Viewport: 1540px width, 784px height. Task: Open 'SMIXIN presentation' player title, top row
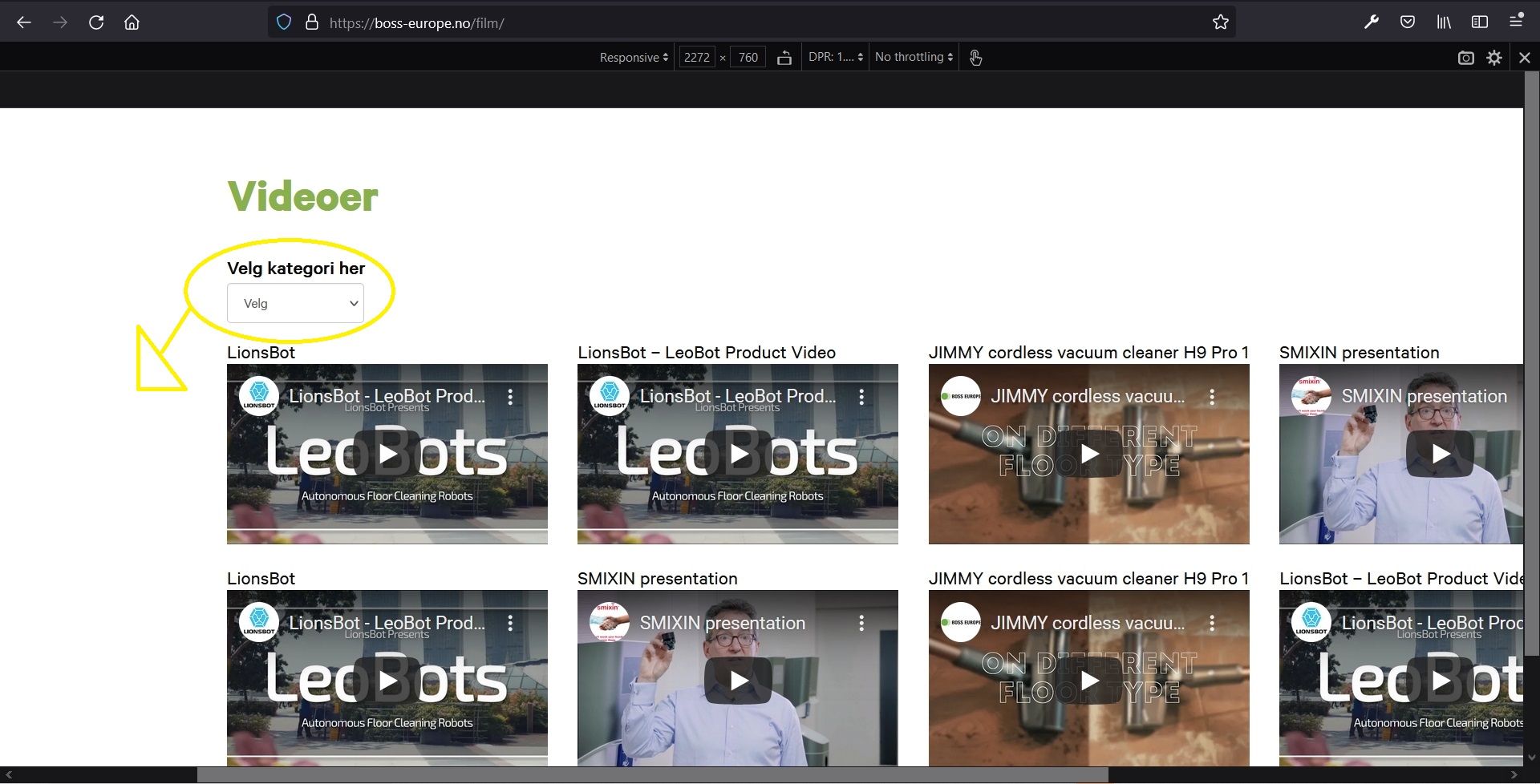[1424, 396]
